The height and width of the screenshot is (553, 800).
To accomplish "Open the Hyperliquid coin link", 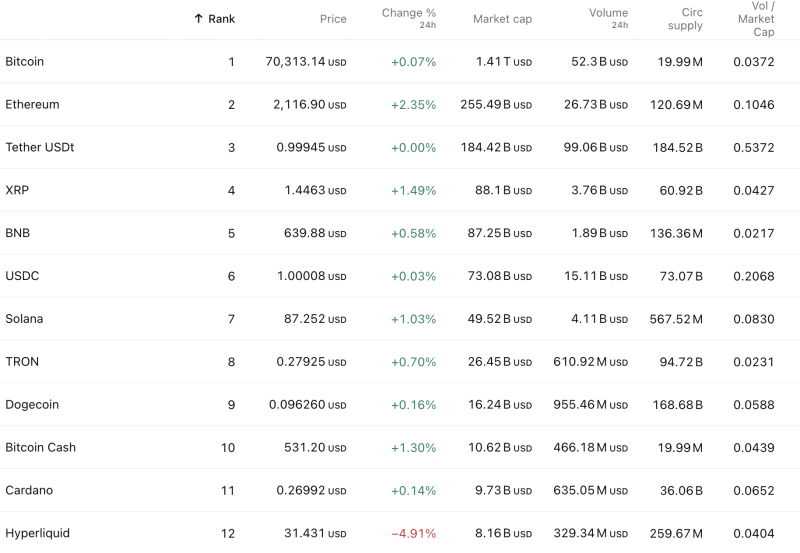I will 37,533.
